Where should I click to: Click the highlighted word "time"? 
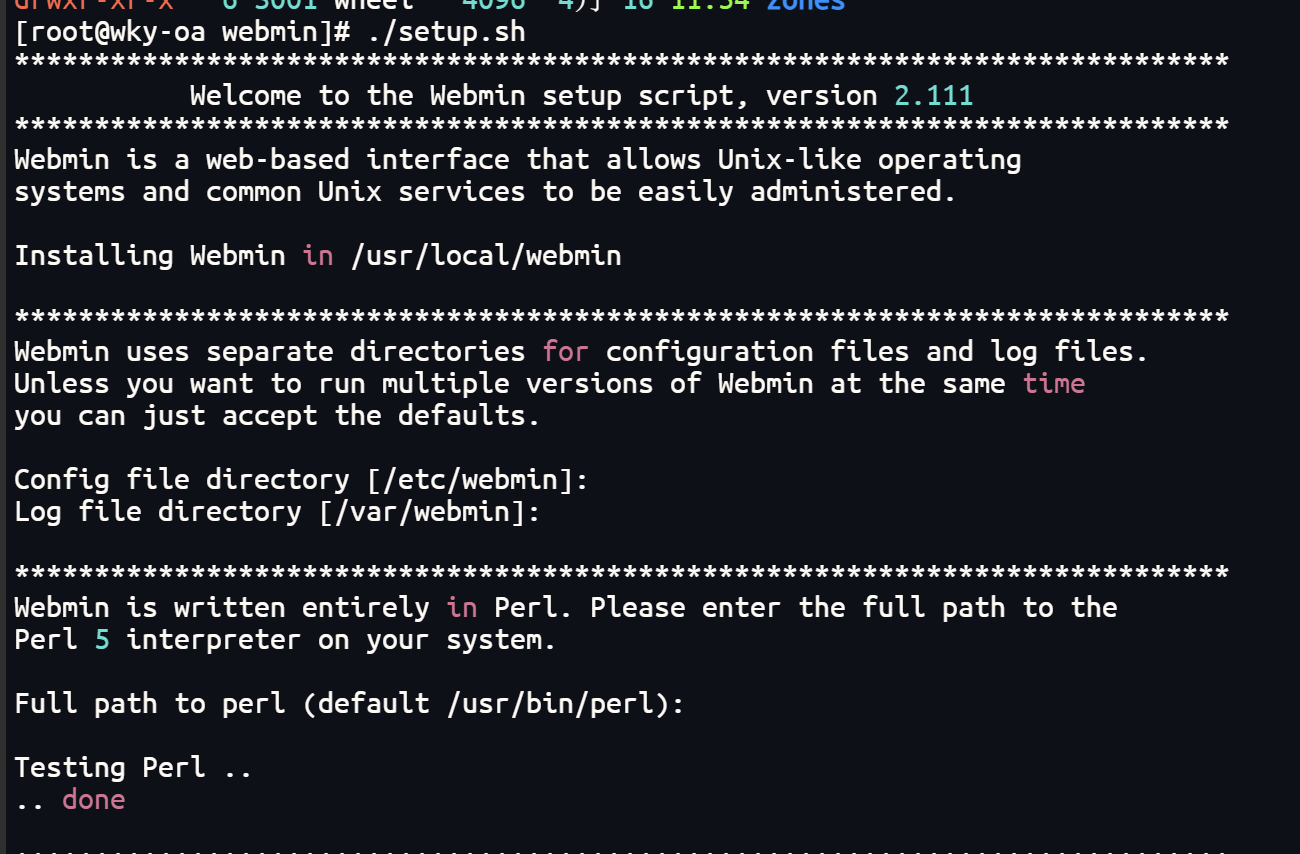1054,384
